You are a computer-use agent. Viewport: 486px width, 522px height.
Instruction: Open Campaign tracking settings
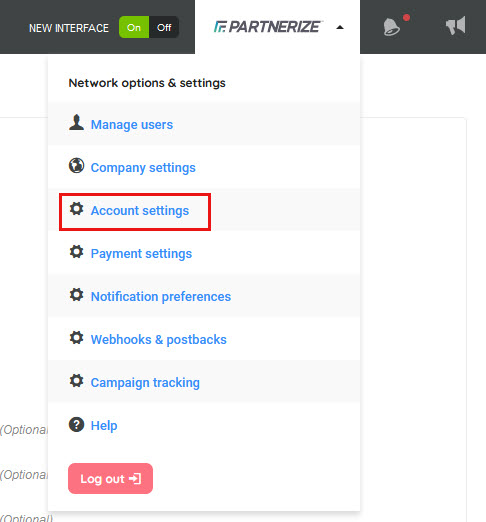coord(145,383)
